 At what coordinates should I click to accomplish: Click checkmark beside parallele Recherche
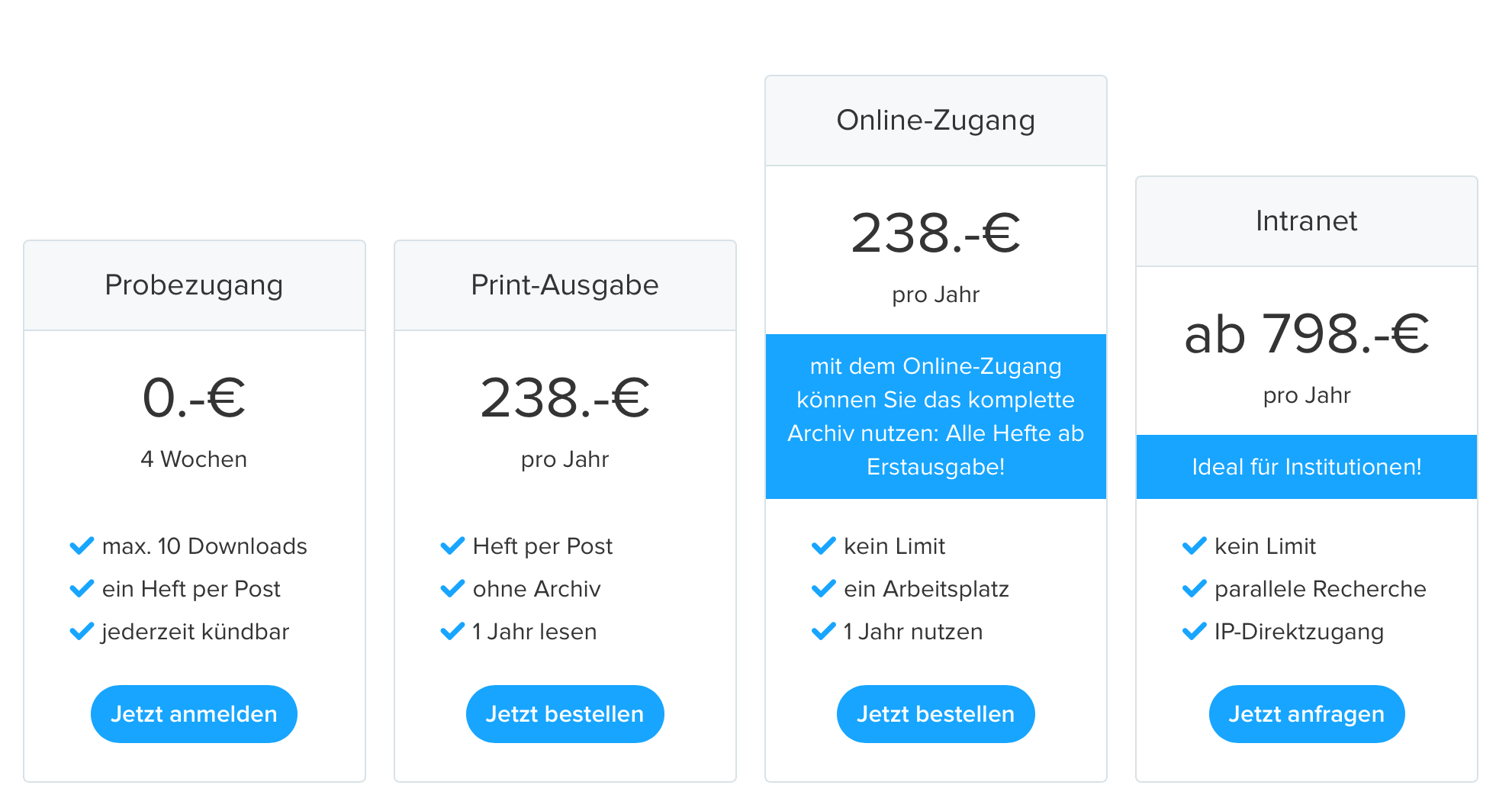[1194, 589]
